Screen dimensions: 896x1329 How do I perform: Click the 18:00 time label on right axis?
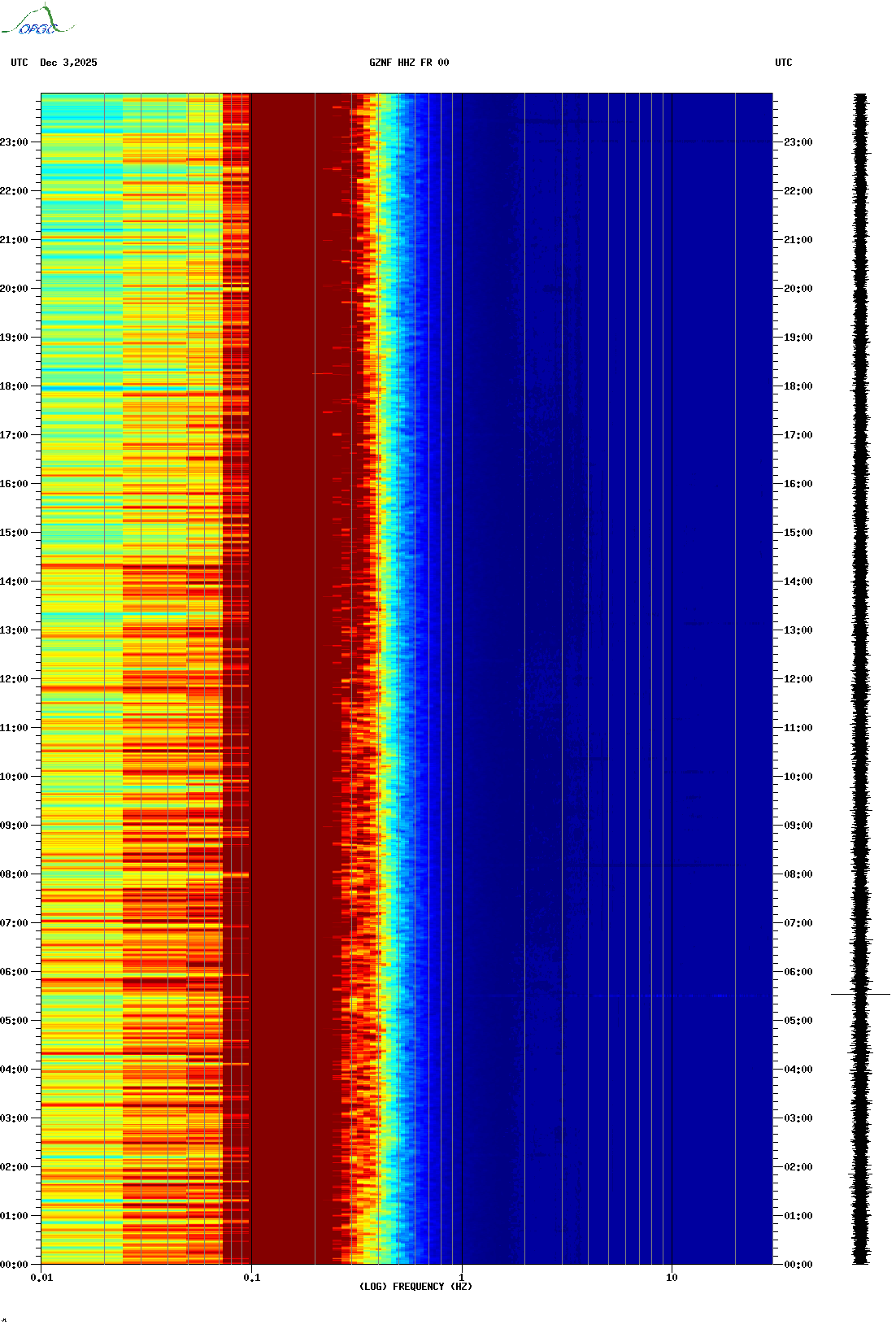point(798,386)
